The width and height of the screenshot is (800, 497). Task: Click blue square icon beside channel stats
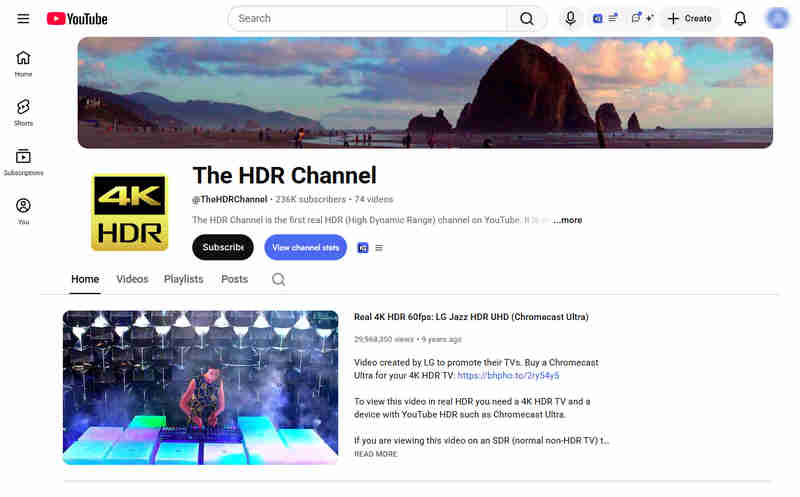pos(363,248)
